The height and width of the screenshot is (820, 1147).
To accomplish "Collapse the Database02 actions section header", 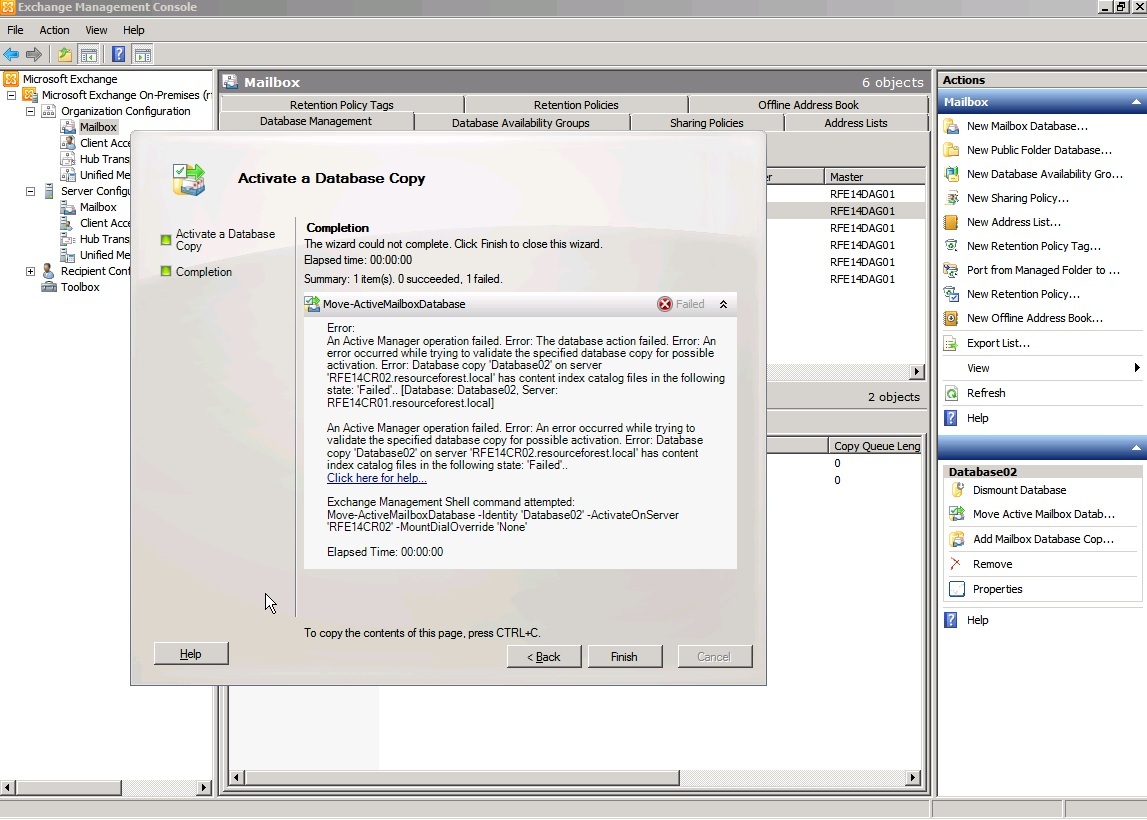I will pyautogui.click(x=1136, y=448).
